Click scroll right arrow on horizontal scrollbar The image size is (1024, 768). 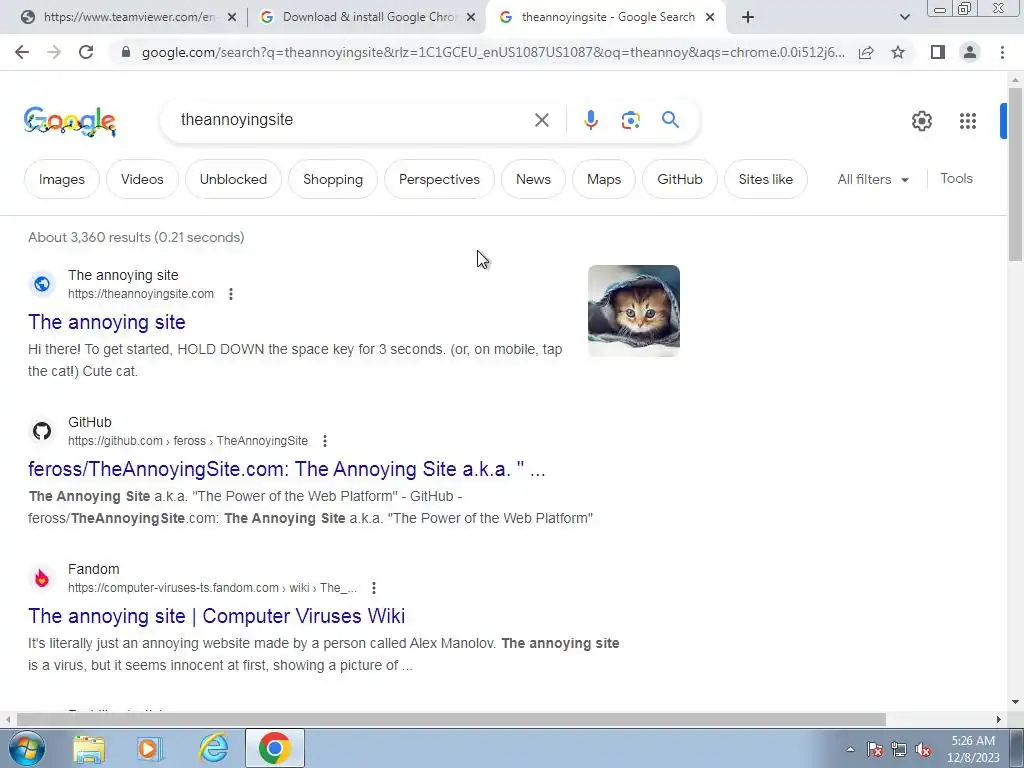coord(999,720)
